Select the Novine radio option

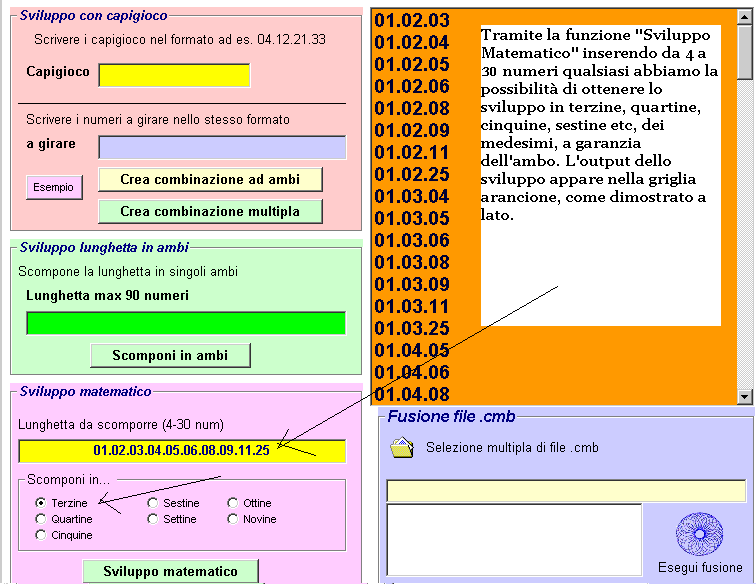[x=233, y=519]
